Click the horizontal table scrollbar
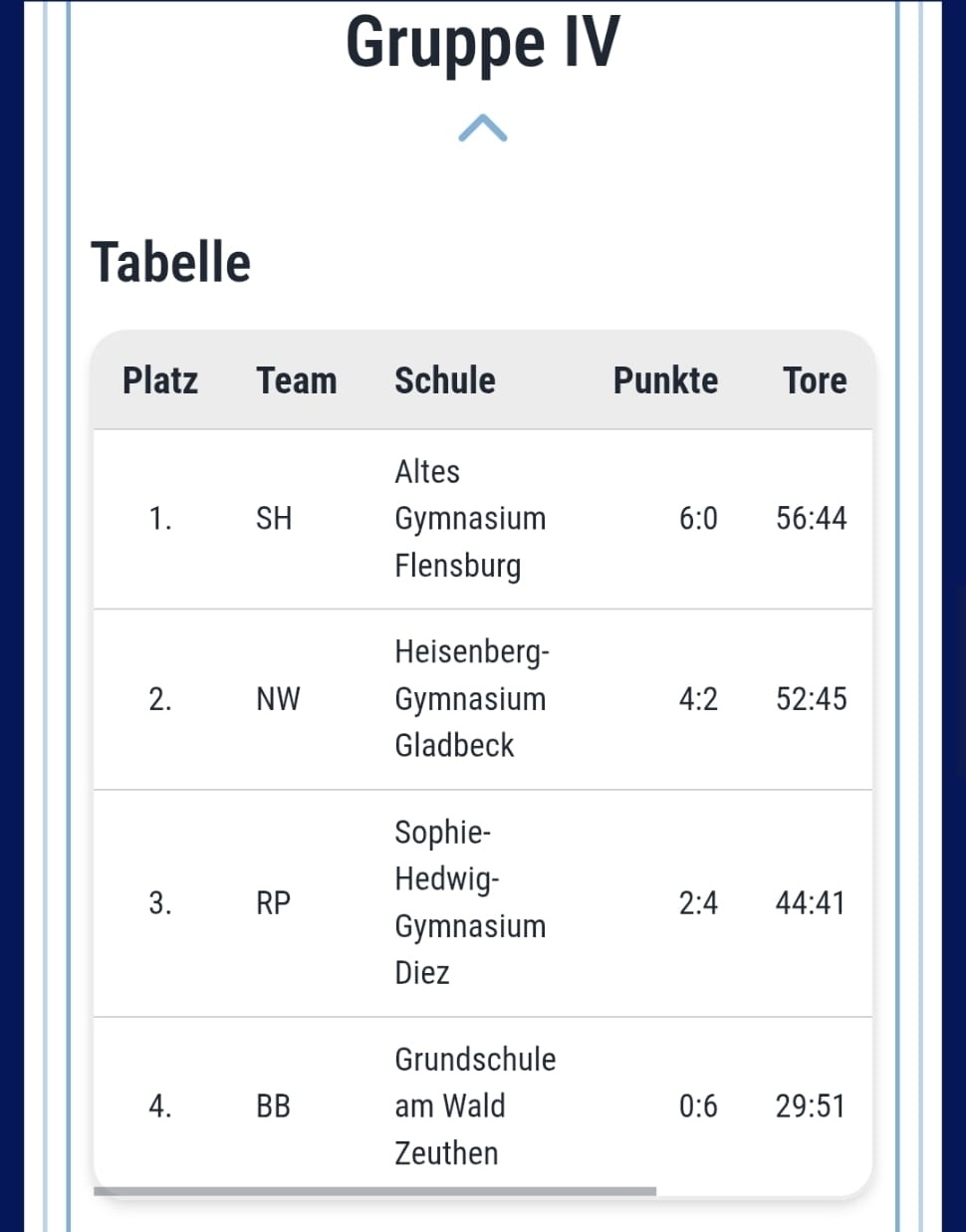This screenshot has height=1232, width=966. [x=374, y=1190]
